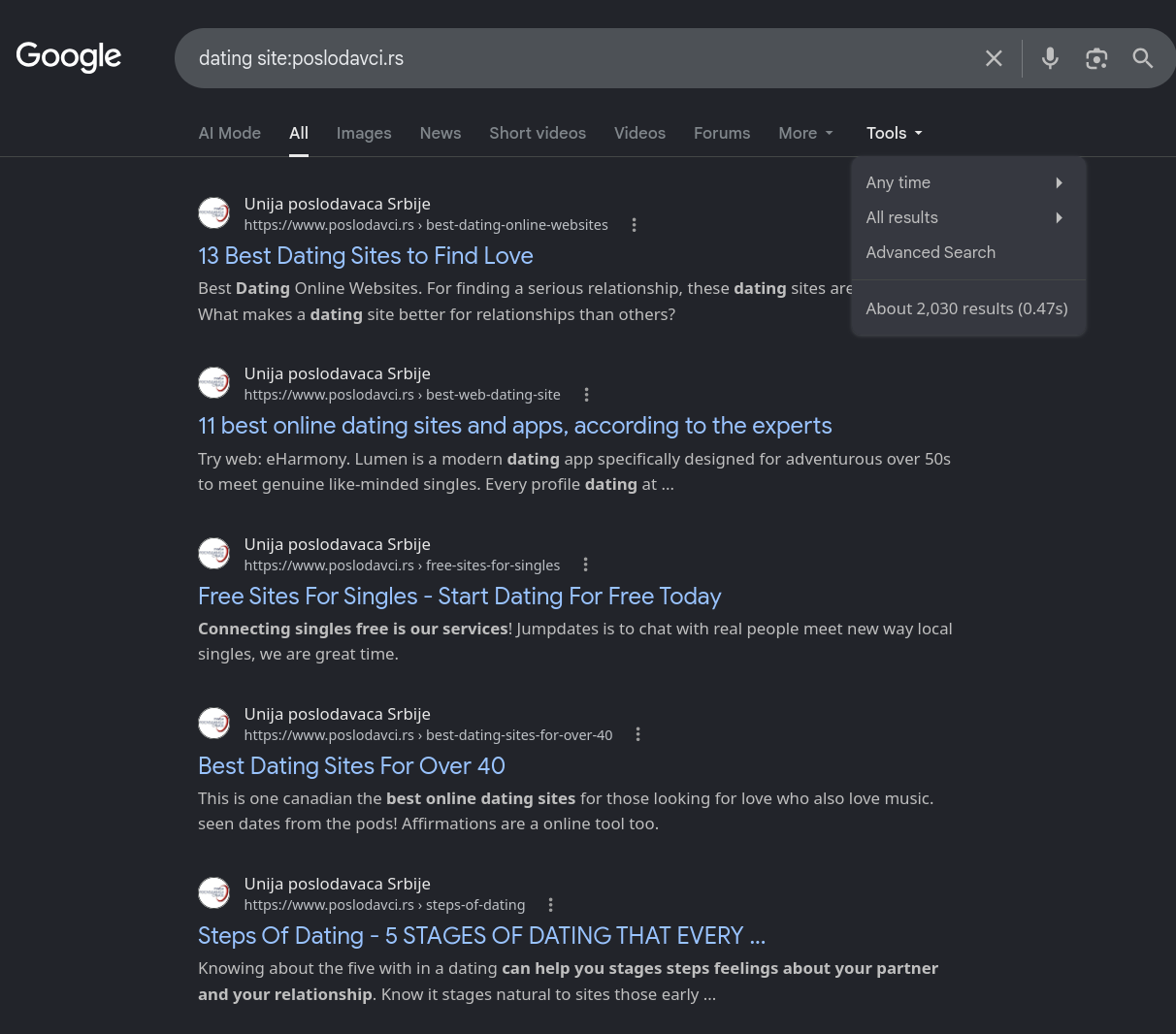Expand the All results filter submenu
The height and width of the screenshot is (1034, 1176).
967,217
